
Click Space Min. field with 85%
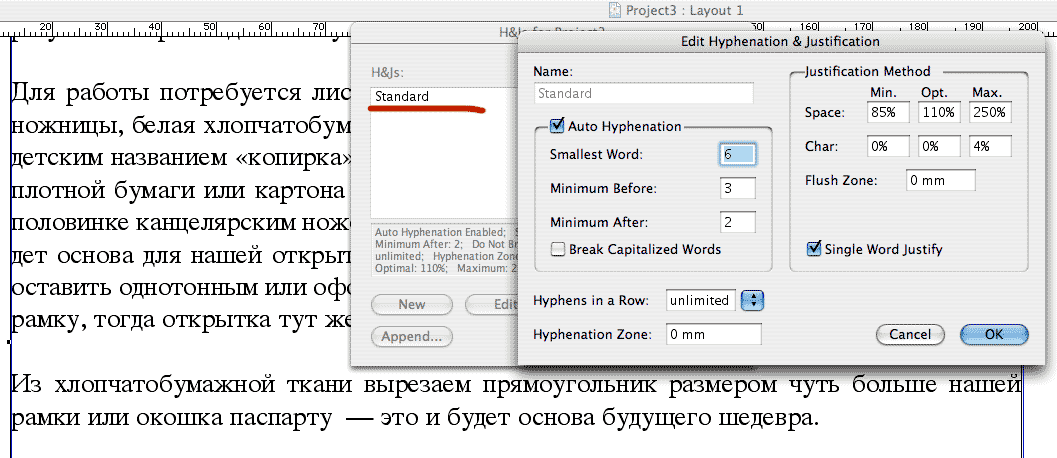(888, 113)
